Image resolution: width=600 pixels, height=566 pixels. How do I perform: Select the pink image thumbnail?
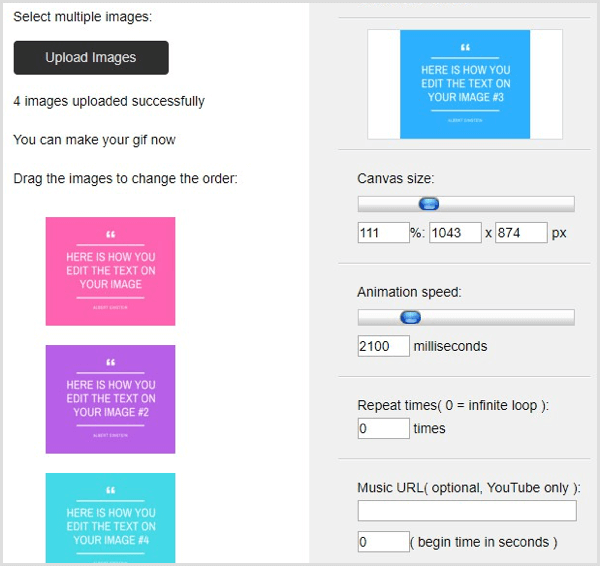click(x=111, y=271)
